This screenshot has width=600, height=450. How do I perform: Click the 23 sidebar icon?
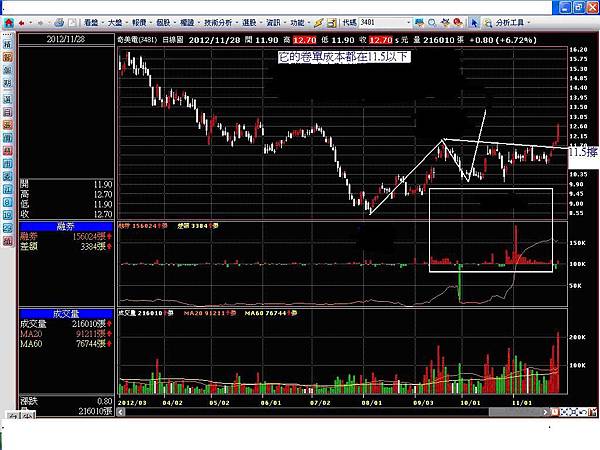click(x=8, y=228)
